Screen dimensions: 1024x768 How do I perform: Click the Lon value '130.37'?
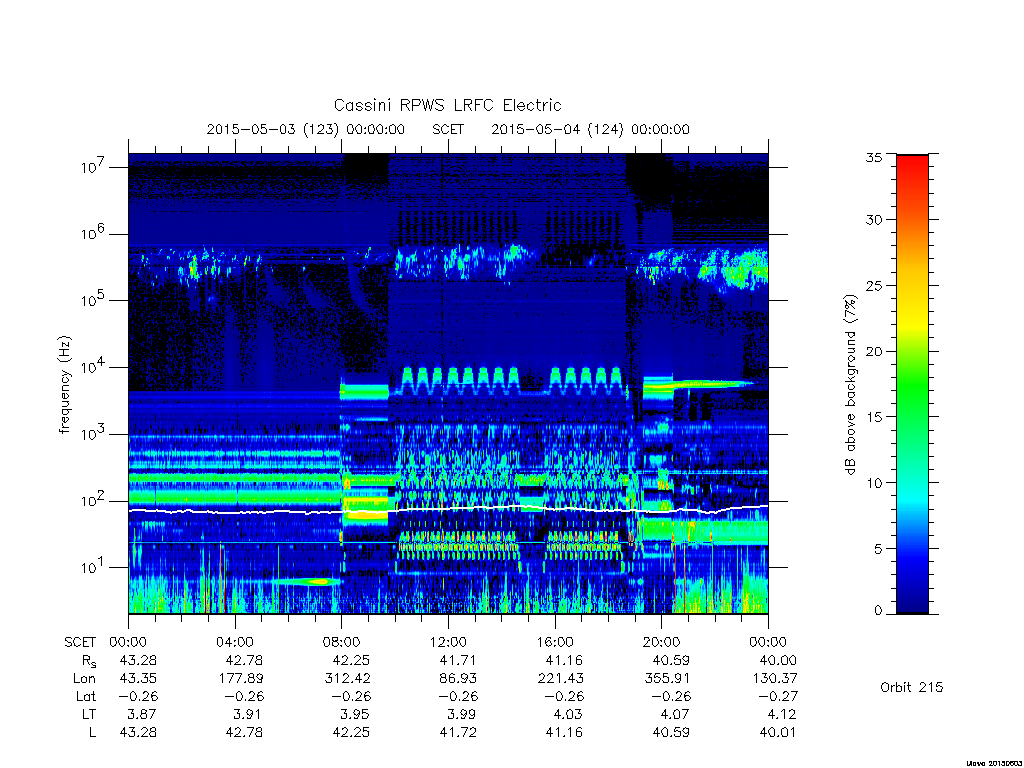[775, 679]
